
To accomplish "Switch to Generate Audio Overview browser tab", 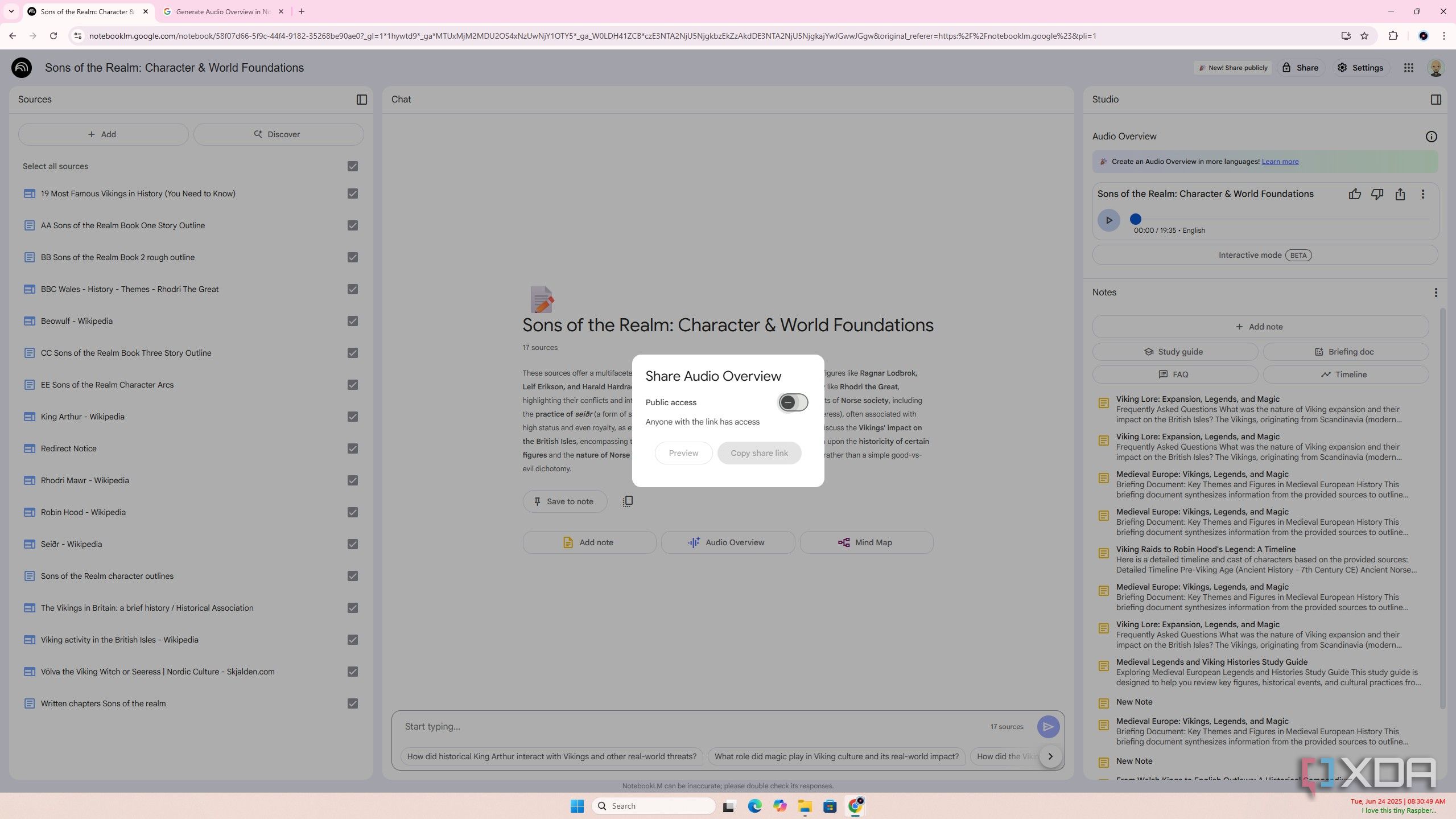I will tap(223, 11).
